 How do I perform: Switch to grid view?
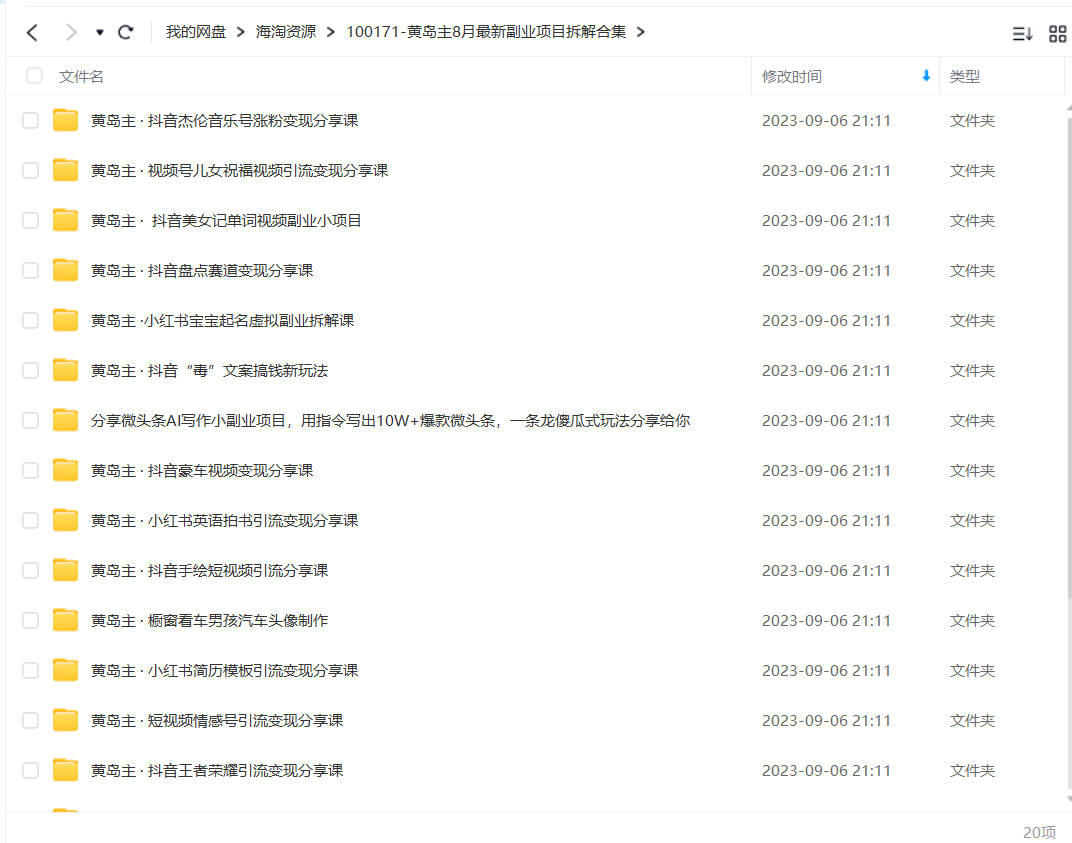tap(1058, 34)
